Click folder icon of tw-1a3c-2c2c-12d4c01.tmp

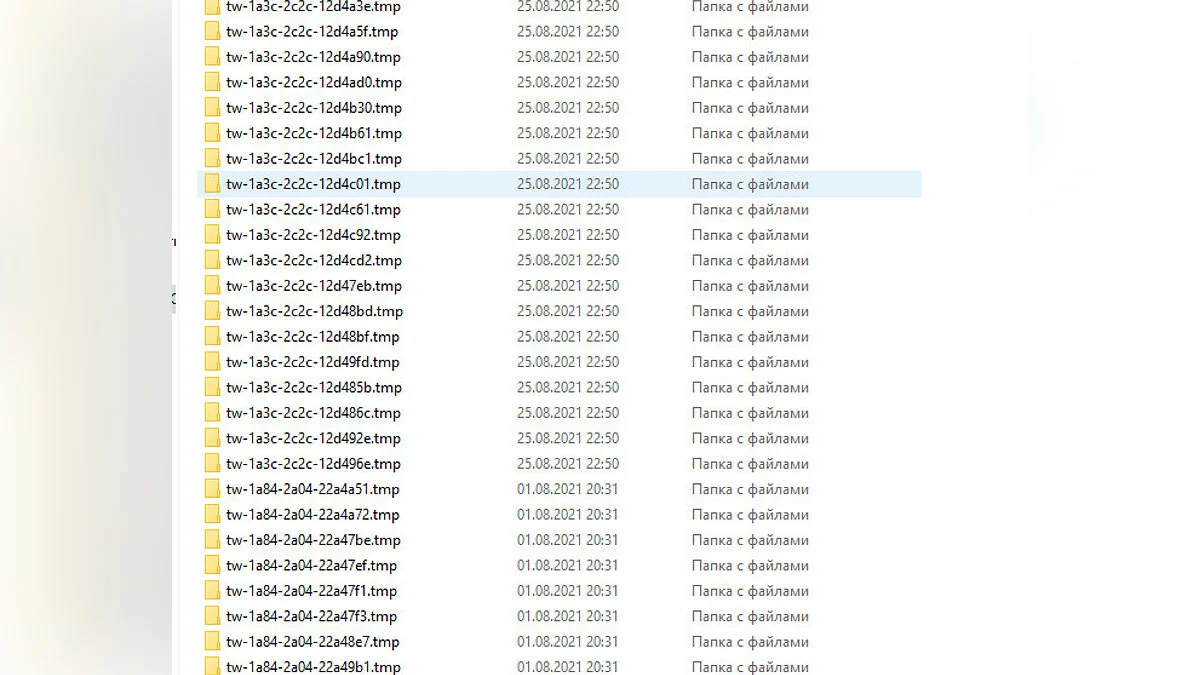[x=212, y=184]
